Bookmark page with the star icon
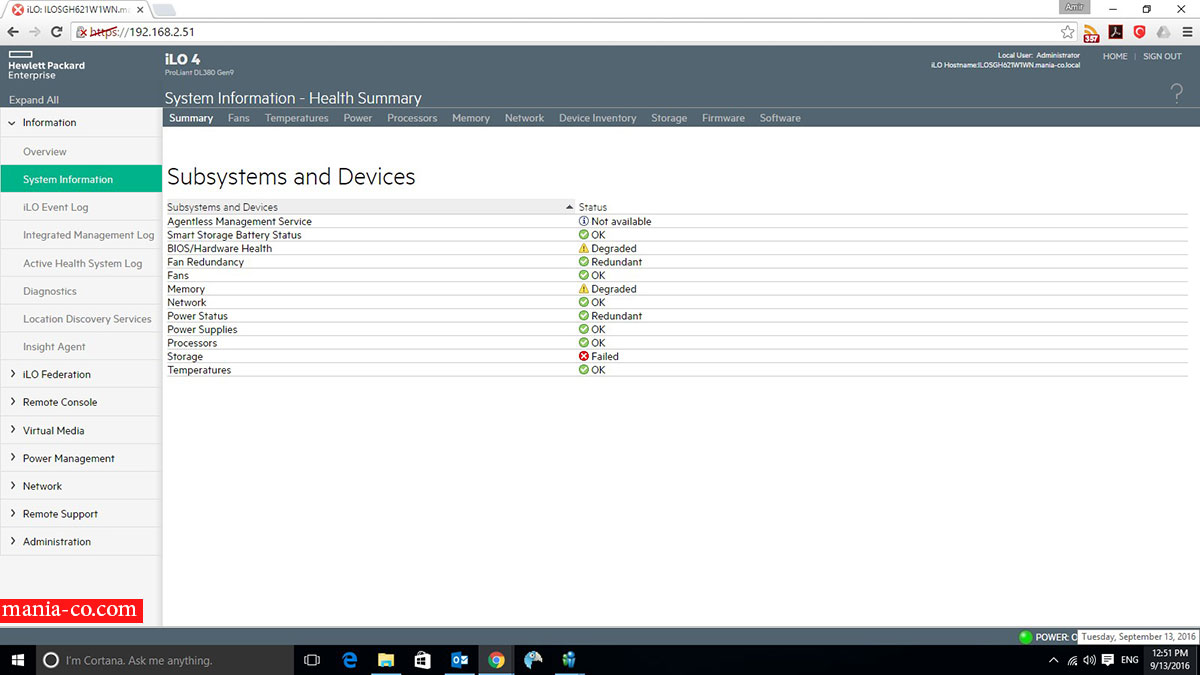Viewport: 1200px width, 675px height. pyautogui.click(x=1068, y=32)
